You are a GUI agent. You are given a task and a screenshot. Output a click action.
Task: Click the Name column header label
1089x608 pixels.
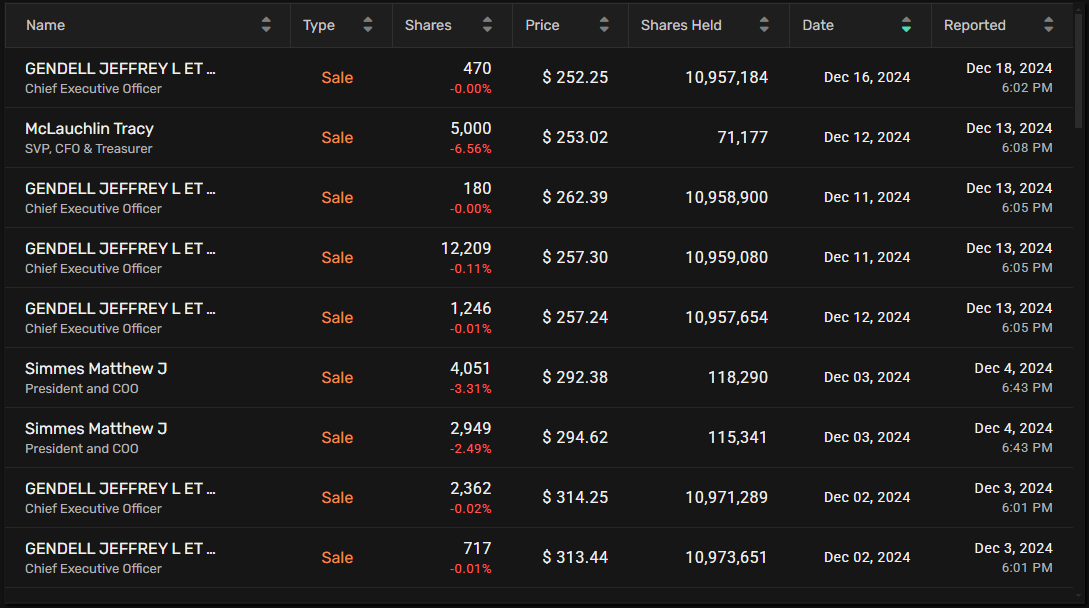point(46,25)
